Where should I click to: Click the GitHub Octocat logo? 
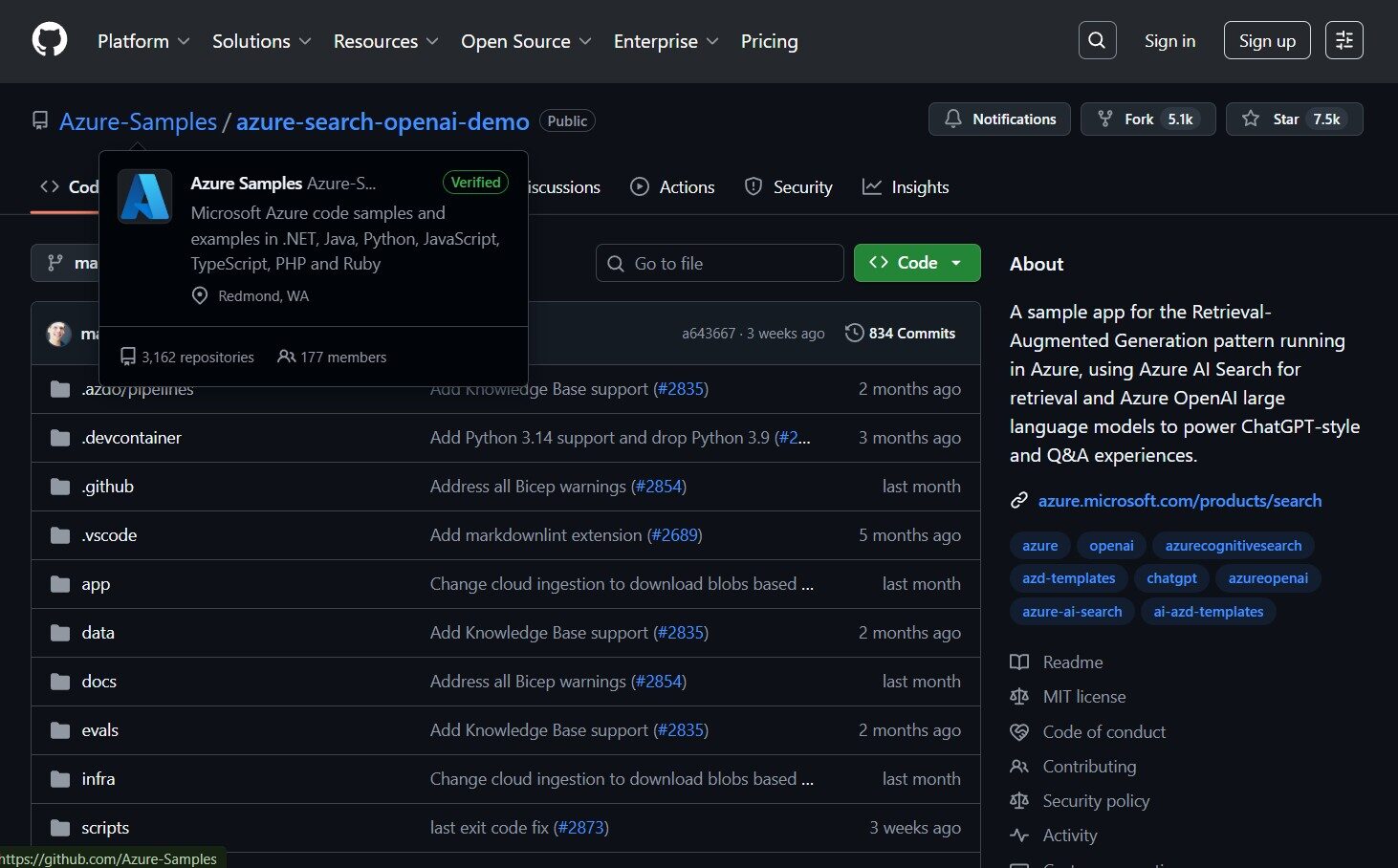click(50, 41)
